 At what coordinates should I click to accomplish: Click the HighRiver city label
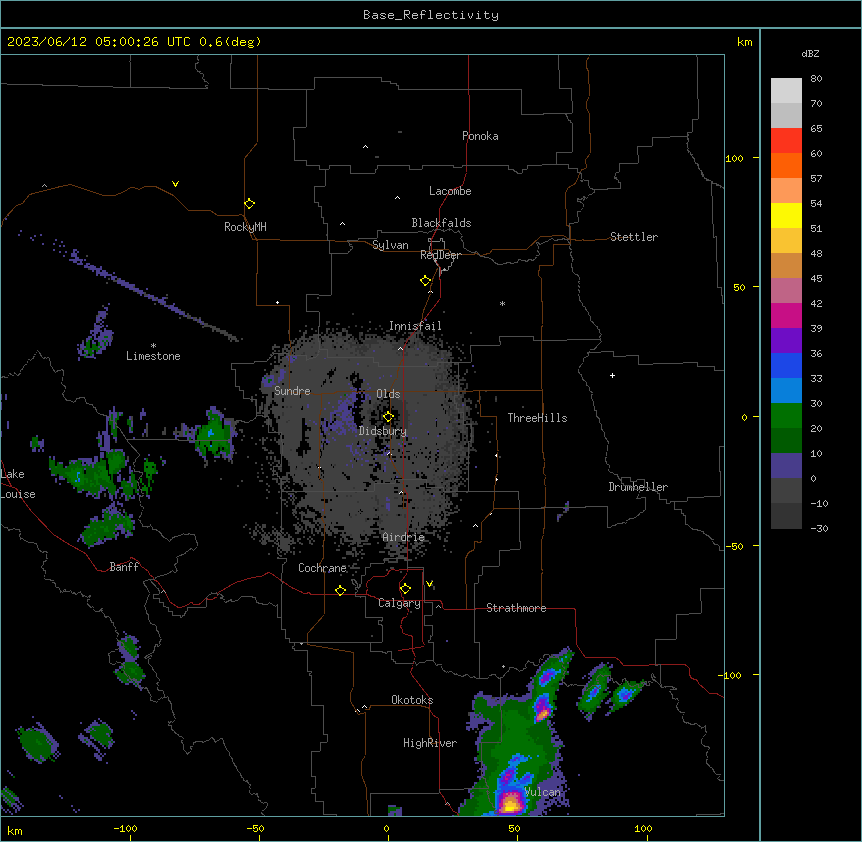click(430, 743)
